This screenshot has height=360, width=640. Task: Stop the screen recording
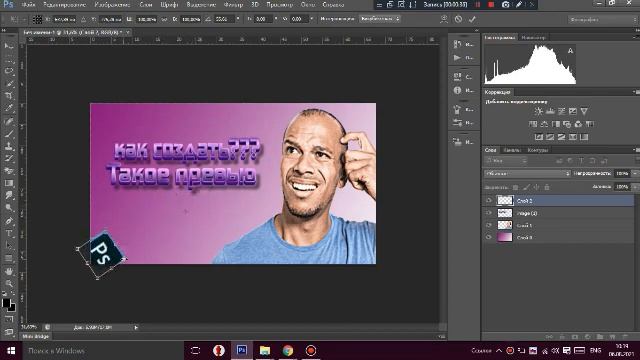491,5
